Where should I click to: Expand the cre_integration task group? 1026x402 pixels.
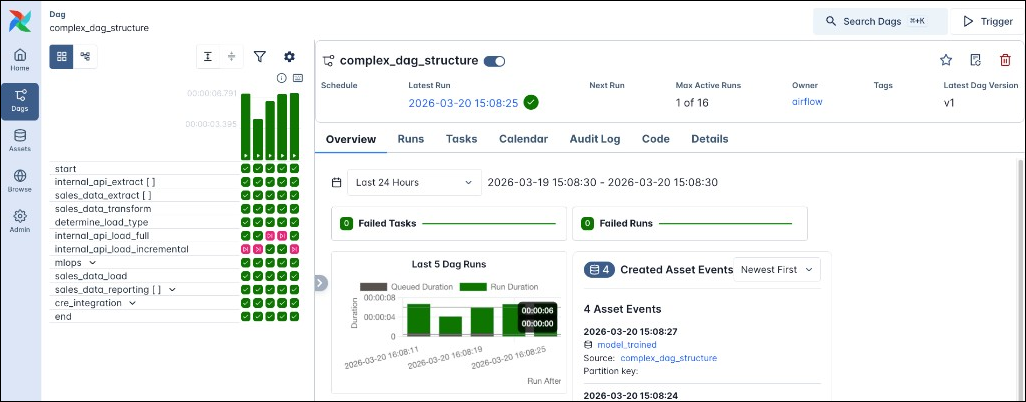132,303
